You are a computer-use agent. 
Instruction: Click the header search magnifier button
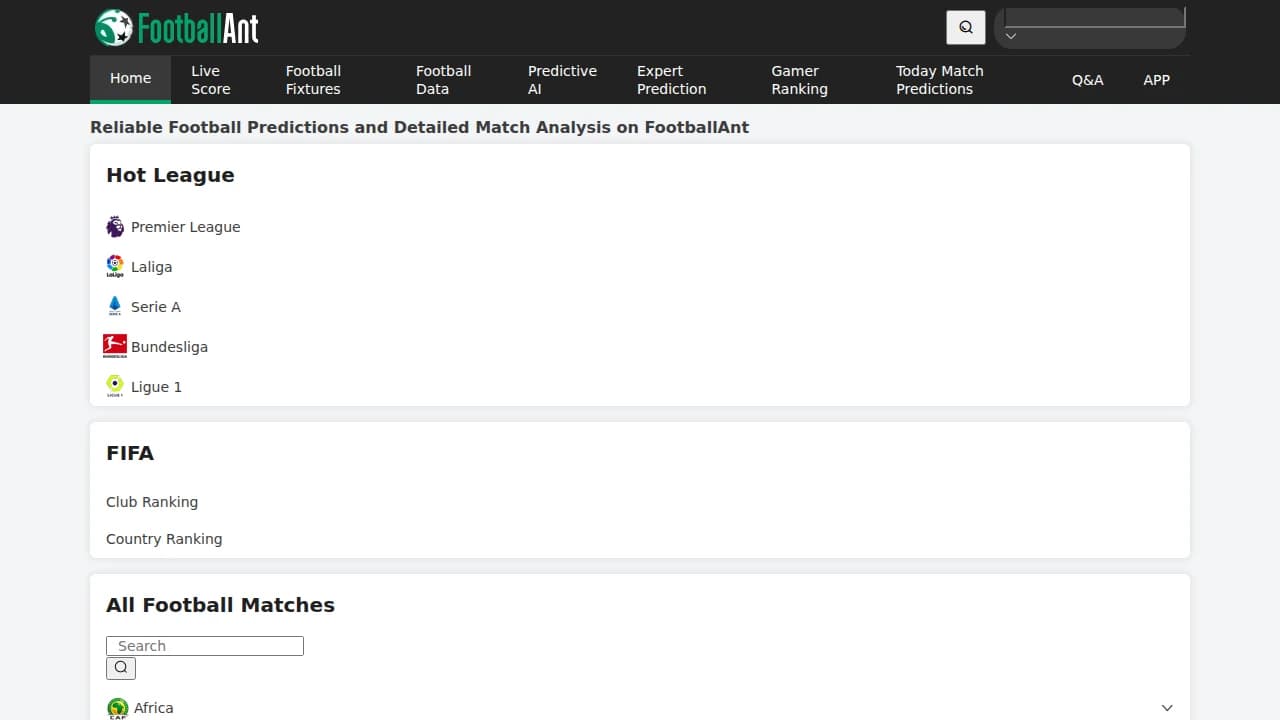pyautogui.click(x=965, y=28)
